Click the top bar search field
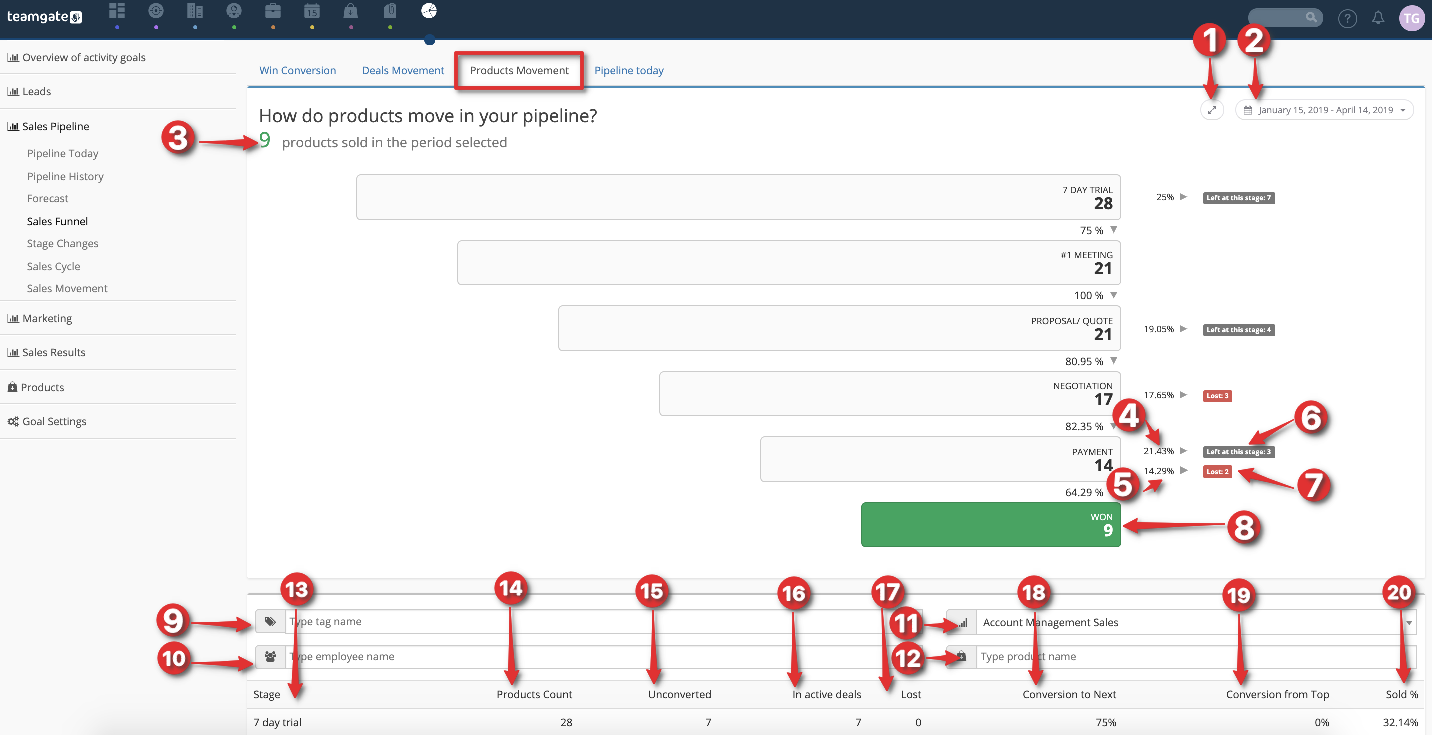The height and width of the screenshot is (735, 1432). pyautogui.click(x=1285, y=18)
